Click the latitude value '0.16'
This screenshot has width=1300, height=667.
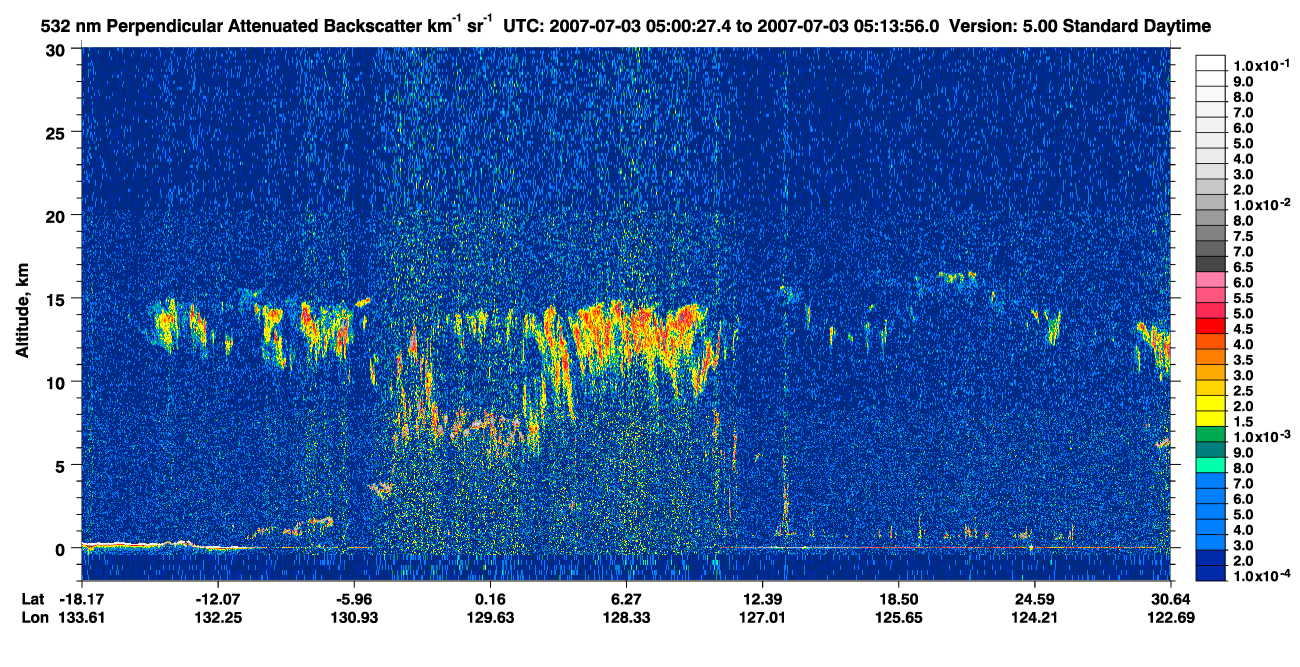click(490, 598)
